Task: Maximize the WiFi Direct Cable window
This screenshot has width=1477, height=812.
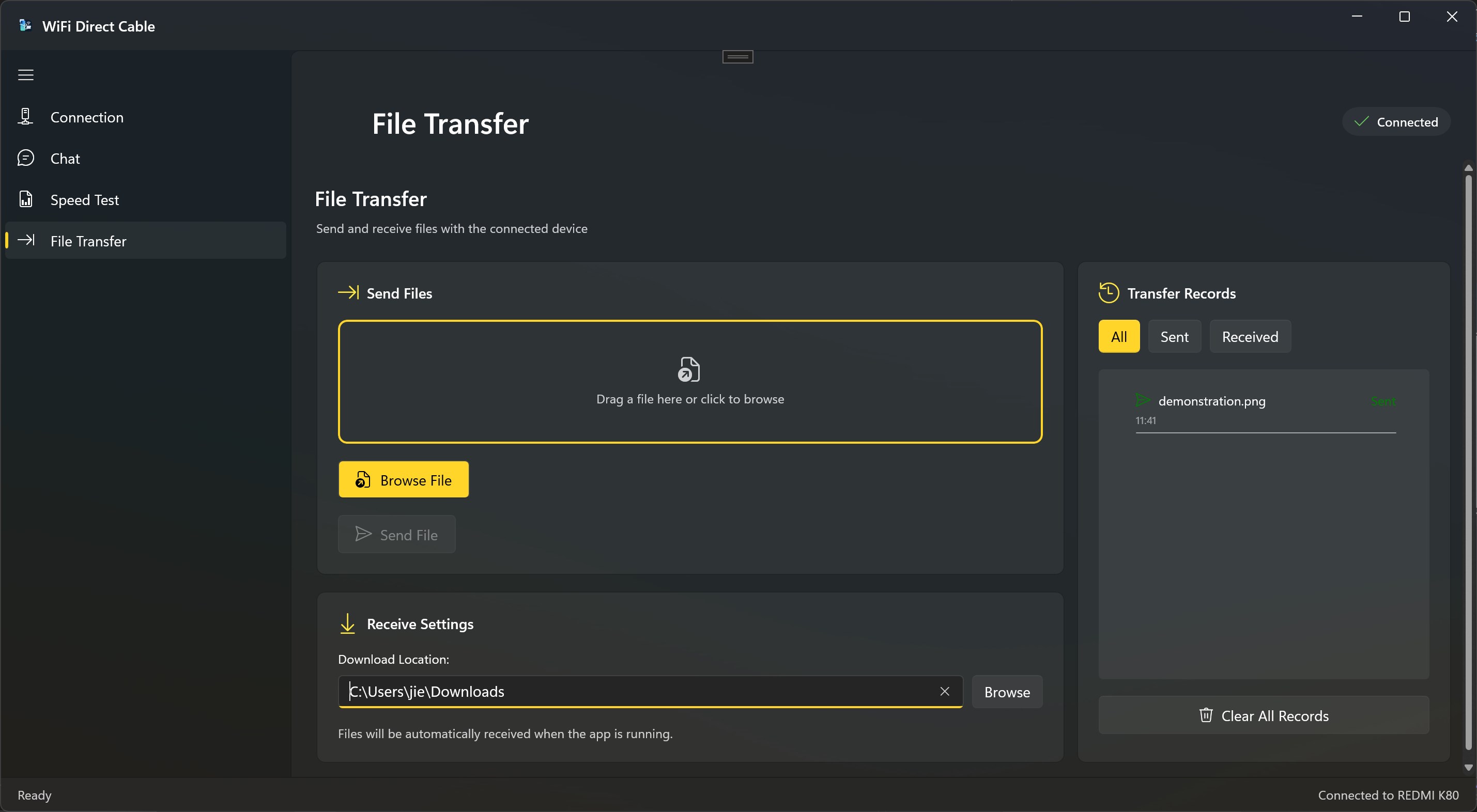Action: pos(1404,17)
